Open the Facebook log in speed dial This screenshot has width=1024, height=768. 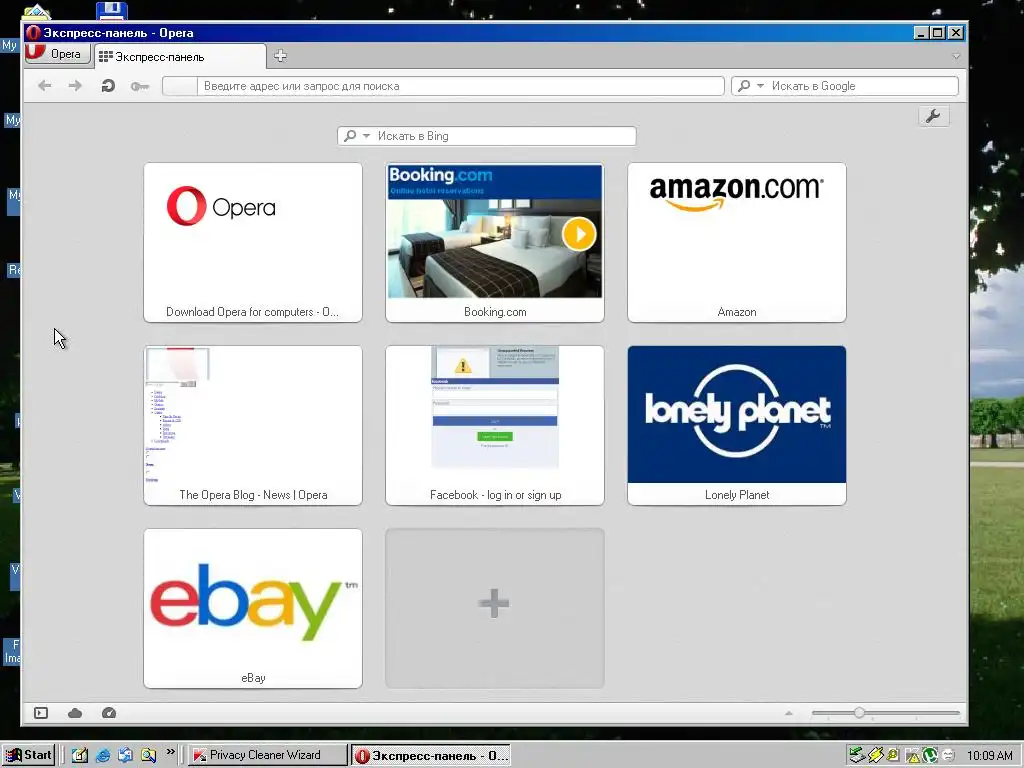tap(495, 425)
